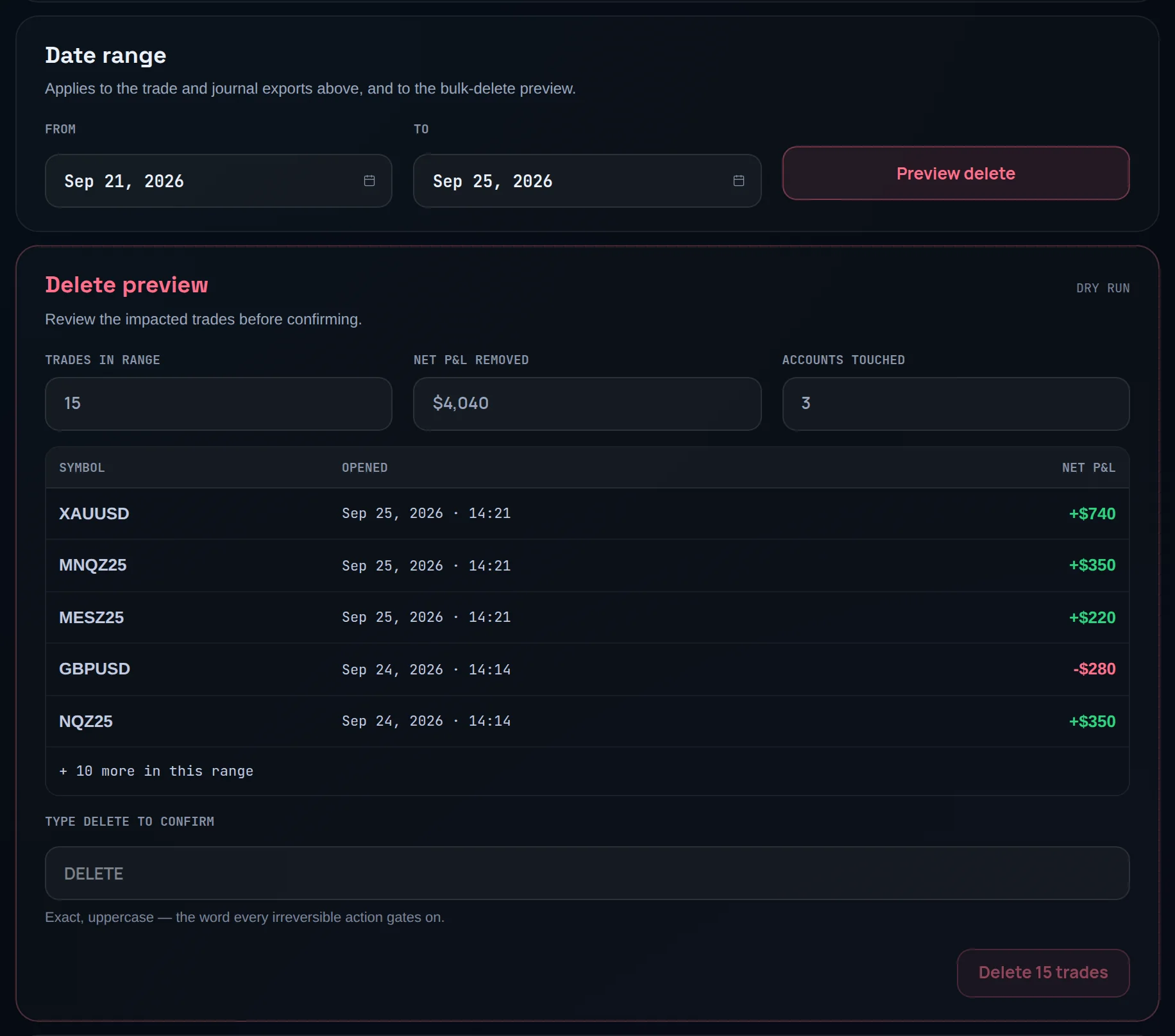Screen dimensions: 1175x1036
Task: Click the +$740 net P&L value
Action: [x=1092, y=514]
